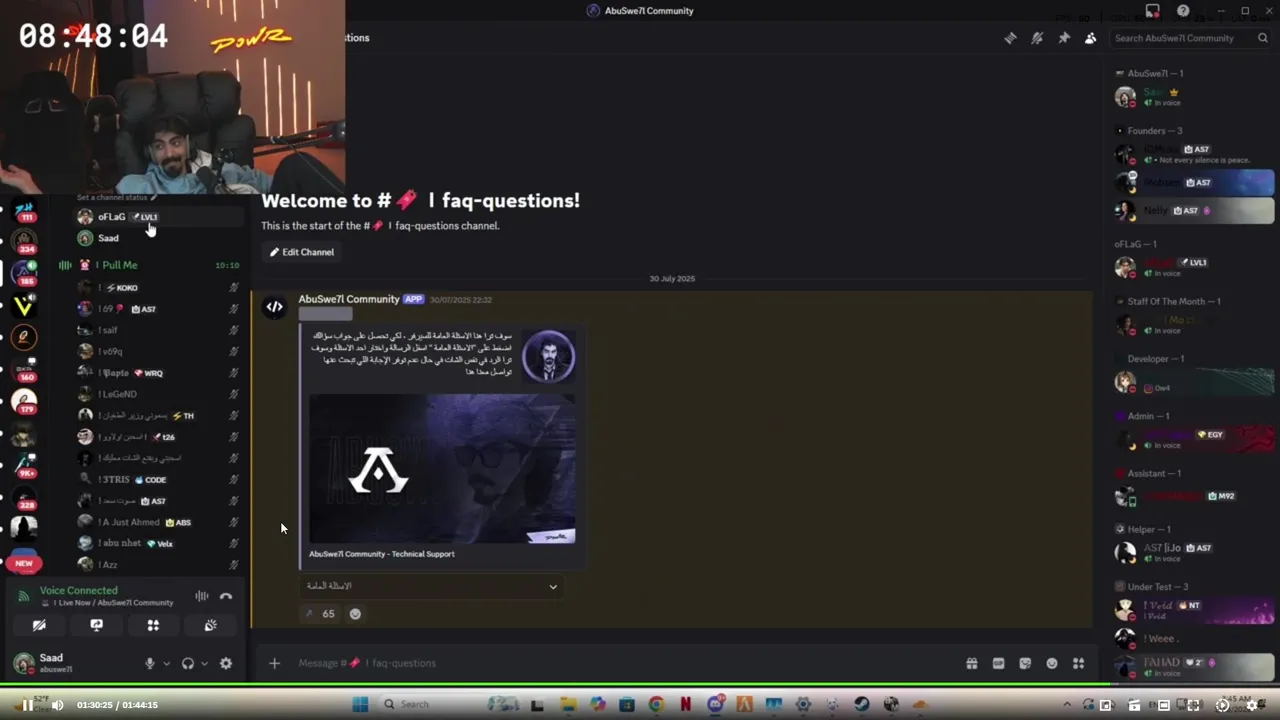Open User Settings gear

click(x=226, y=663)
